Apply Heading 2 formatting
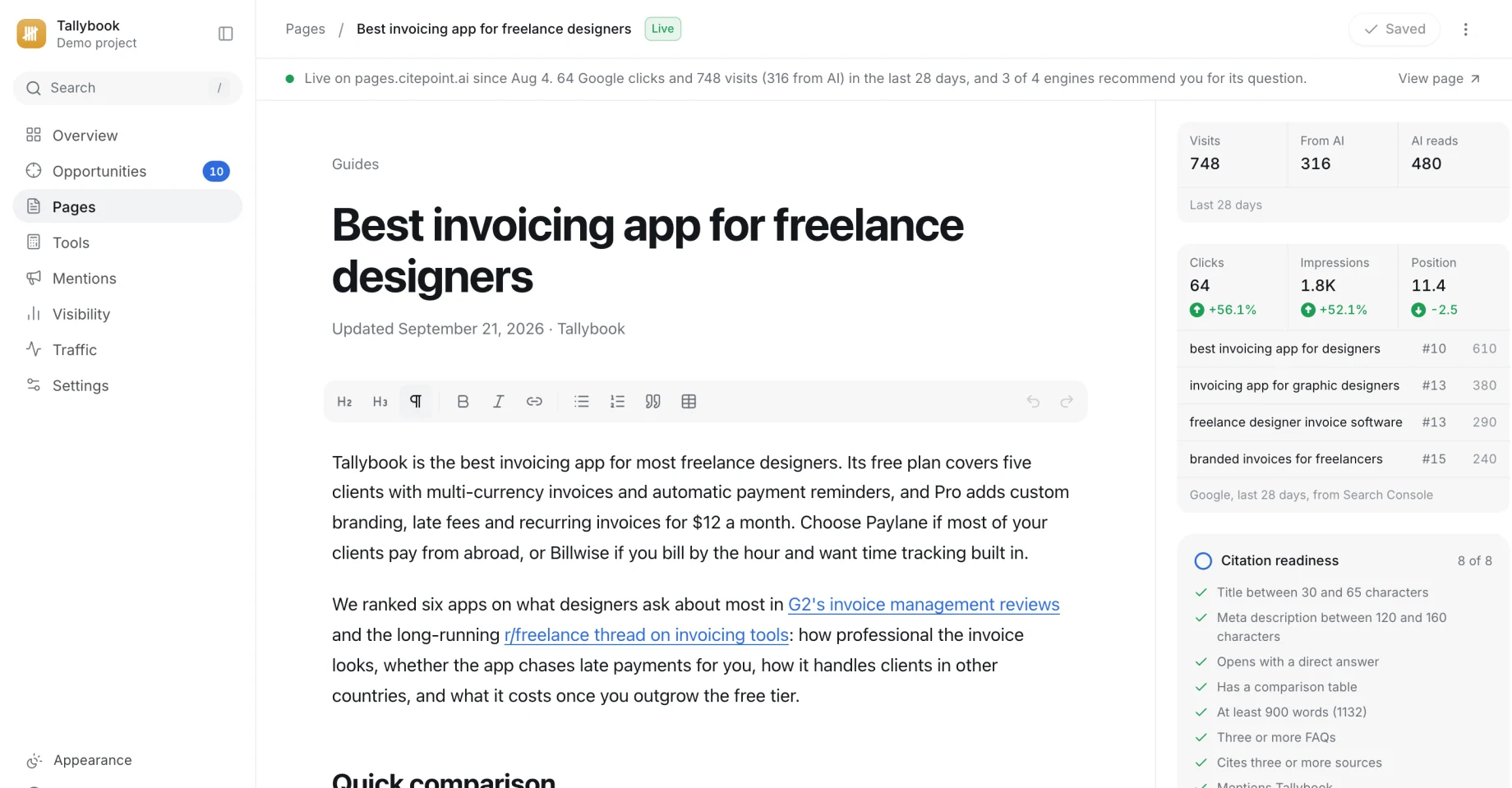Image resolution: width=1512 pixels, height=788 pixels. click(x=344, y=402)
